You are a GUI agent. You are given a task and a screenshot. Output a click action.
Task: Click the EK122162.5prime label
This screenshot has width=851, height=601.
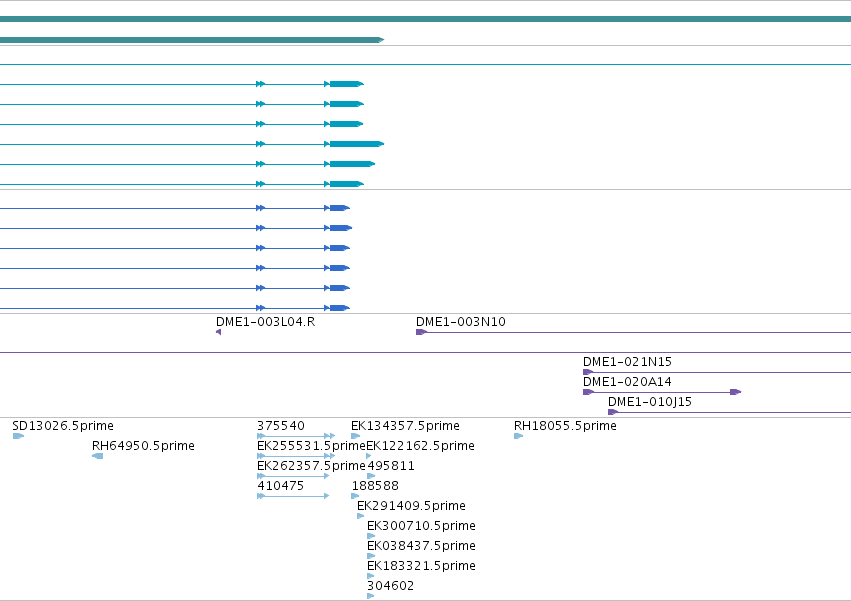point(421,446)
